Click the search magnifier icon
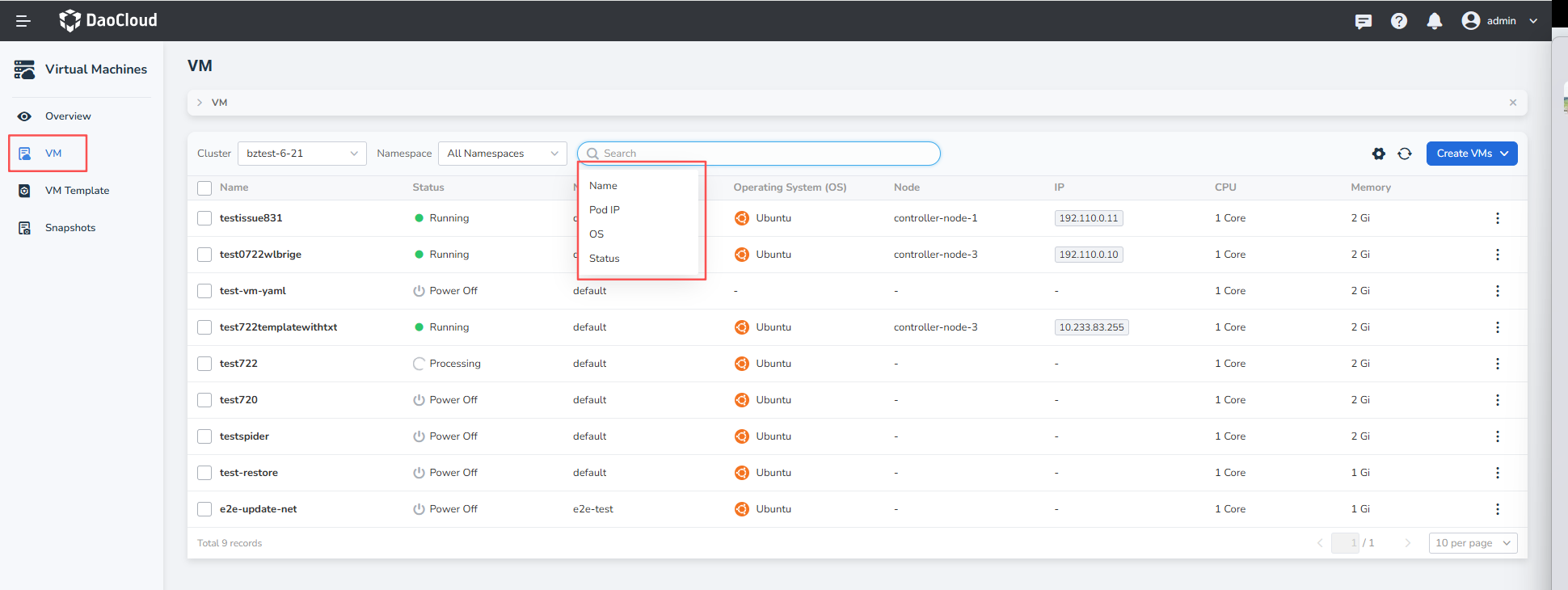This screenshot has height=590, width=1568. click(x=592, y=154)
